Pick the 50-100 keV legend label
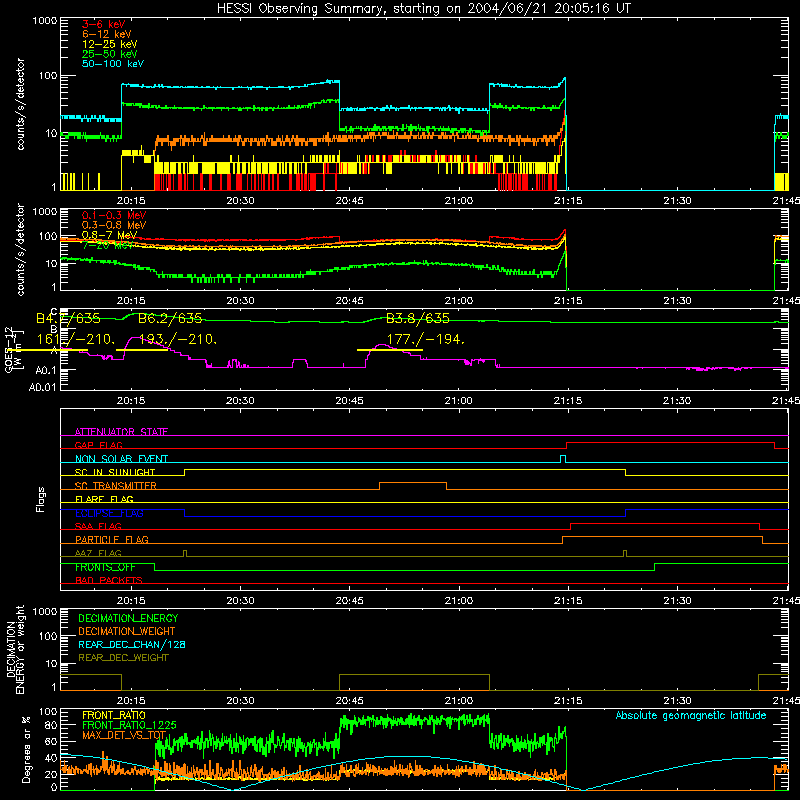 click(113, 64)
